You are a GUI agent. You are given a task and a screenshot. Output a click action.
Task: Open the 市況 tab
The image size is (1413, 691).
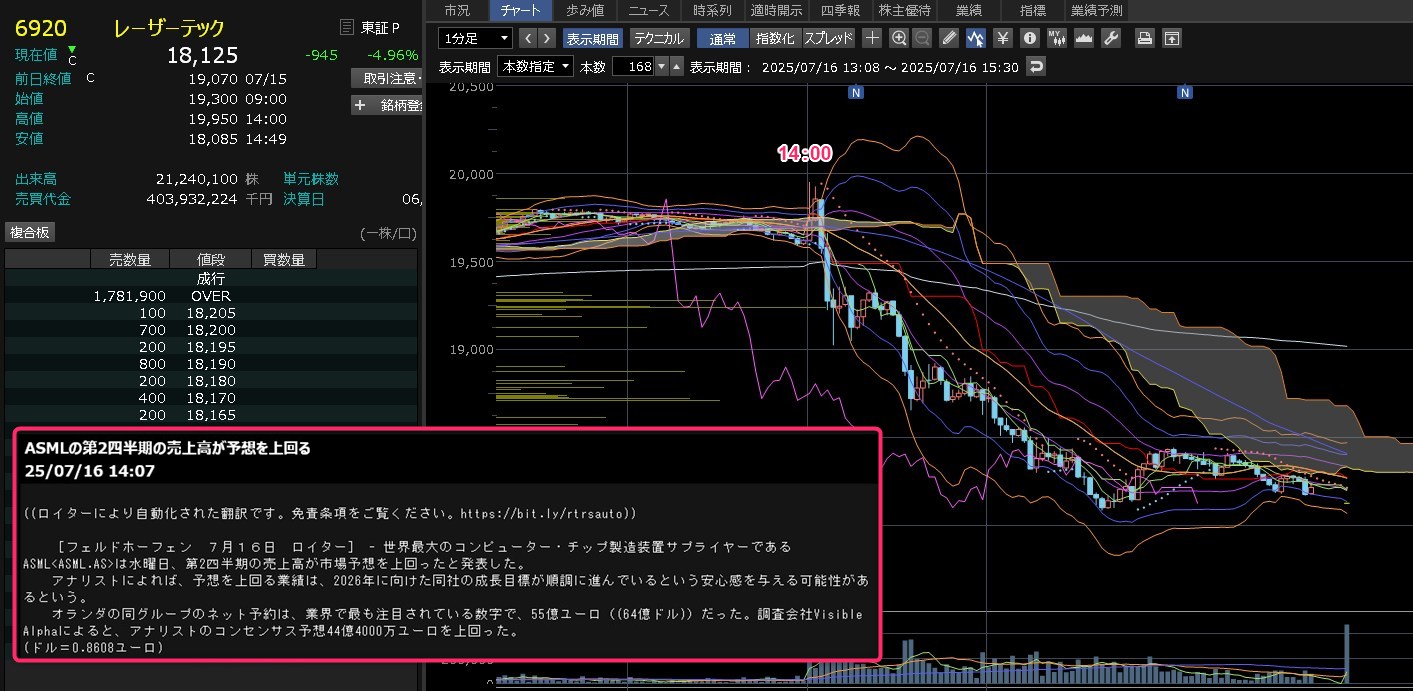point(456,11)
